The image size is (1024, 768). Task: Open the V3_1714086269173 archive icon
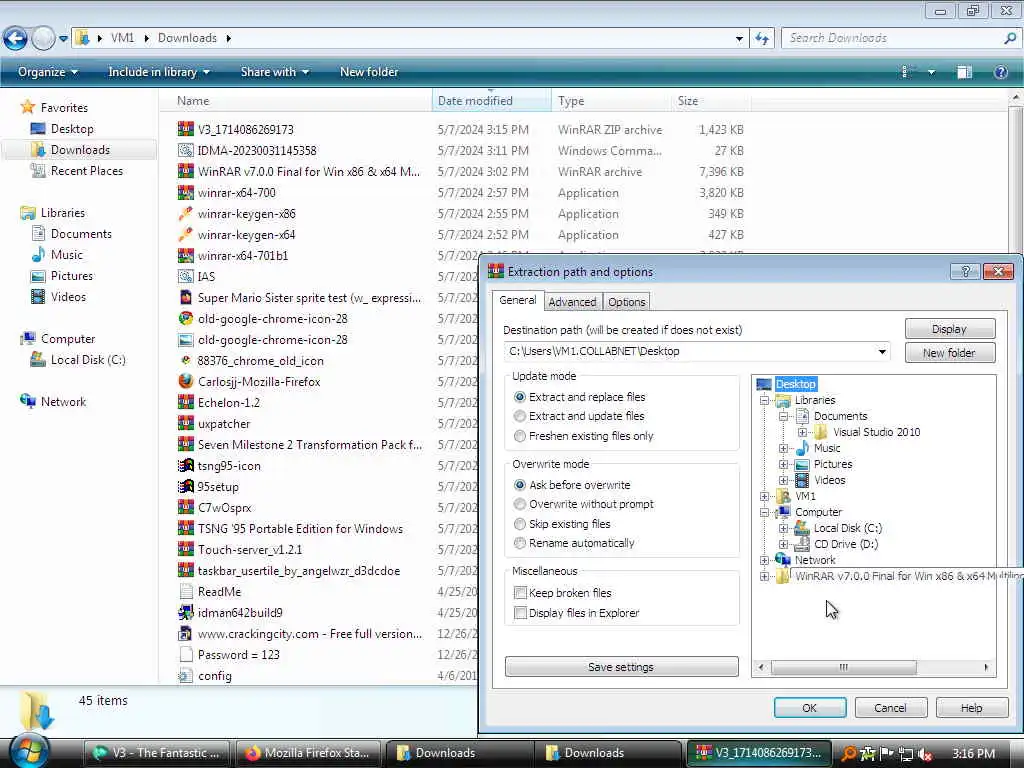tap(186, 129)
